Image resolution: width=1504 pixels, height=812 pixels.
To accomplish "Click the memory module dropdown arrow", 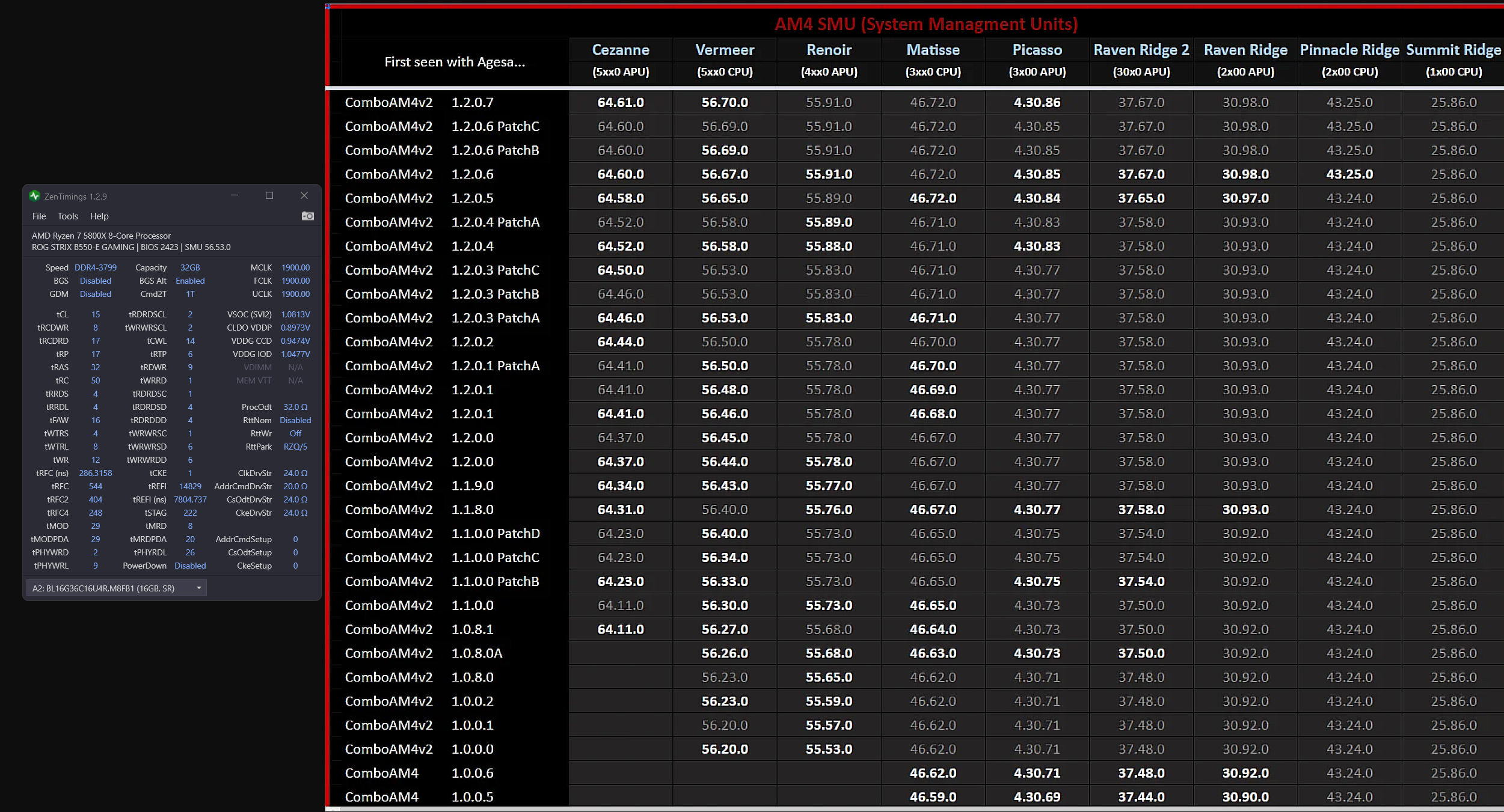I will pyautogui.click(x=199, y=588).
